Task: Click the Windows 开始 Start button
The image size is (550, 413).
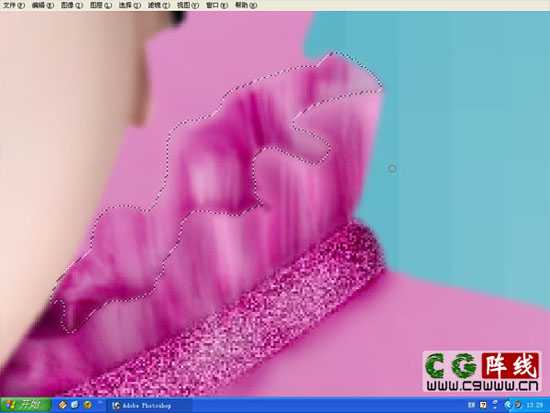Action: [x=25, y=405]
